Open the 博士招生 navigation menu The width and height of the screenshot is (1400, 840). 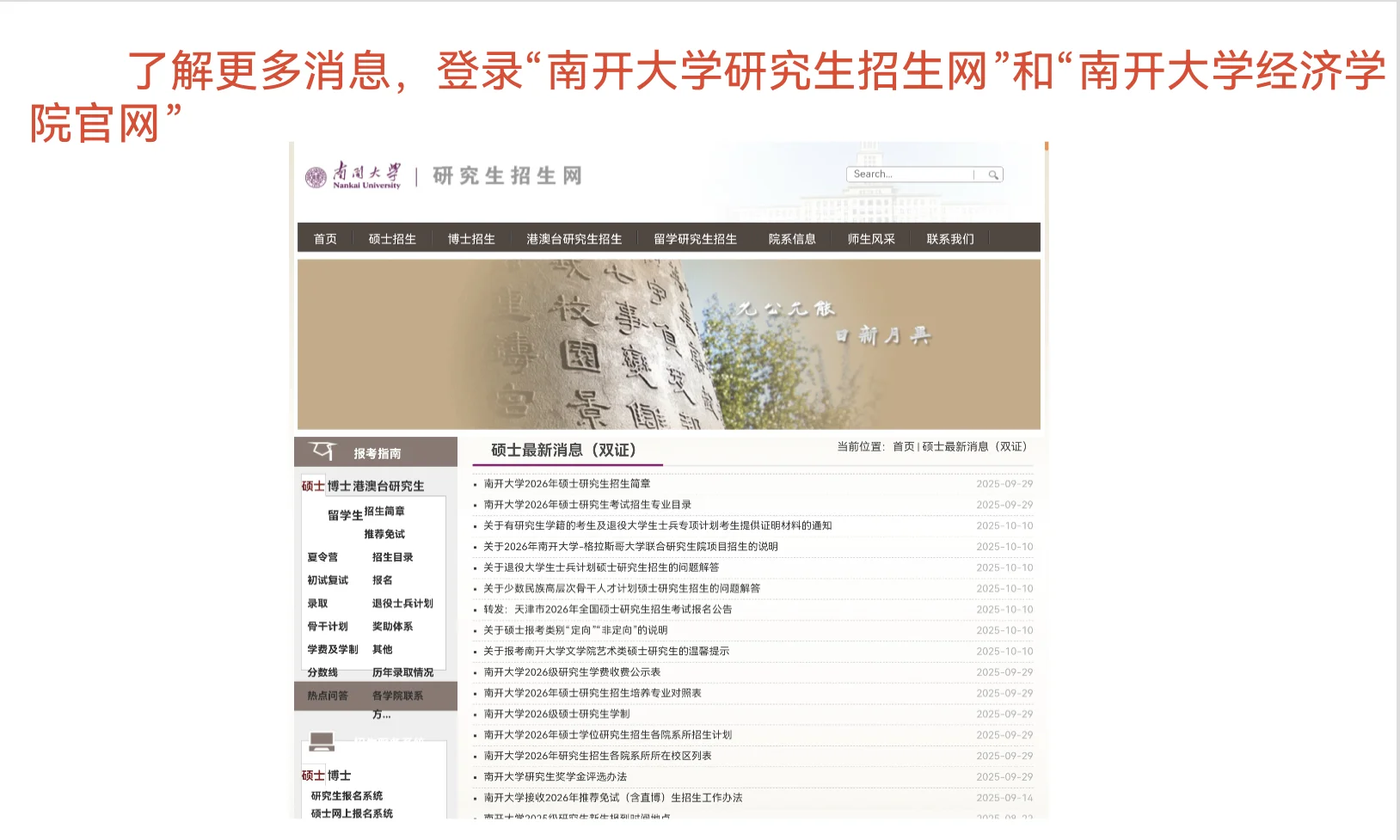(x=471, y=238)
